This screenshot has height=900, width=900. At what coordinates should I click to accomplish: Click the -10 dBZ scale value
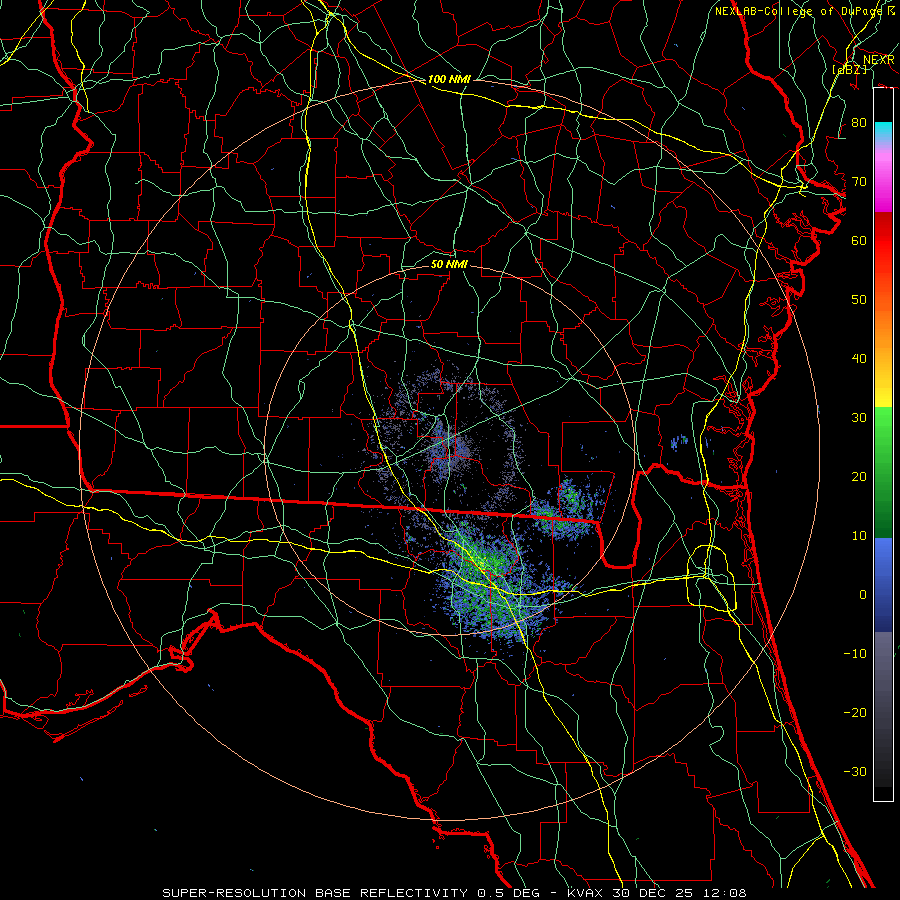[x=855, y=654]
